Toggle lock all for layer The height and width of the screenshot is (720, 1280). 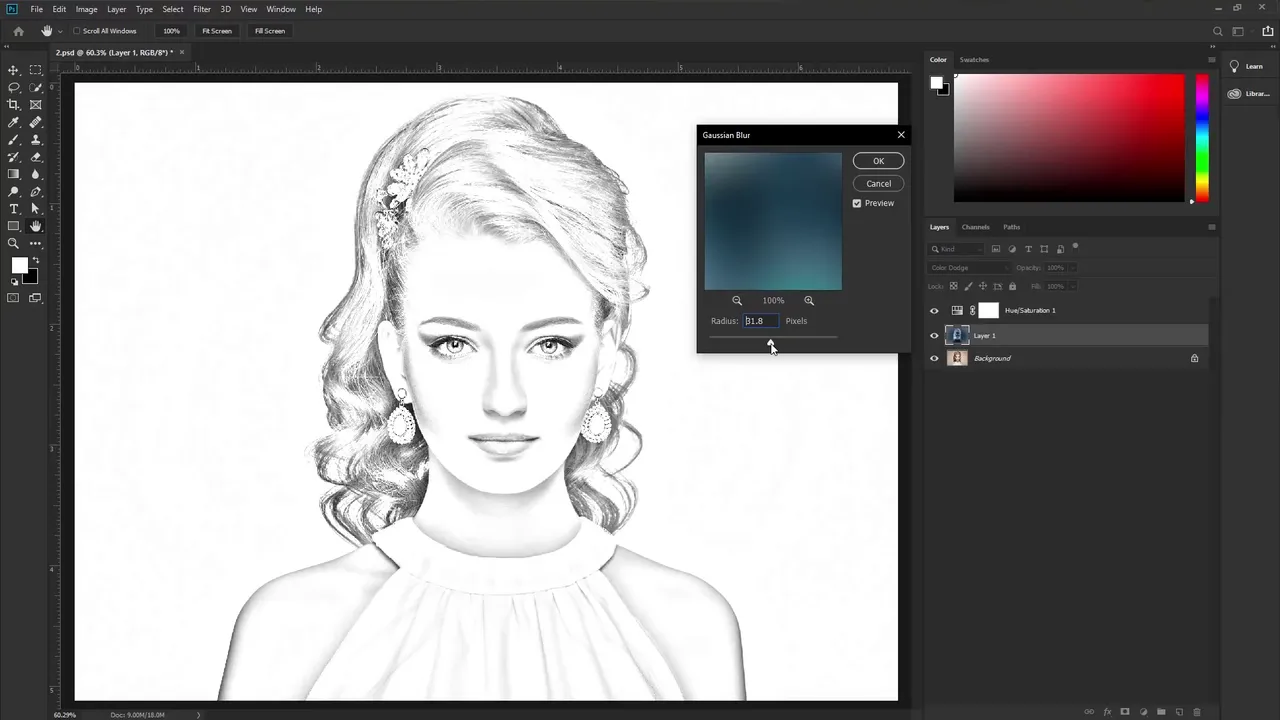coord(1012,286)
